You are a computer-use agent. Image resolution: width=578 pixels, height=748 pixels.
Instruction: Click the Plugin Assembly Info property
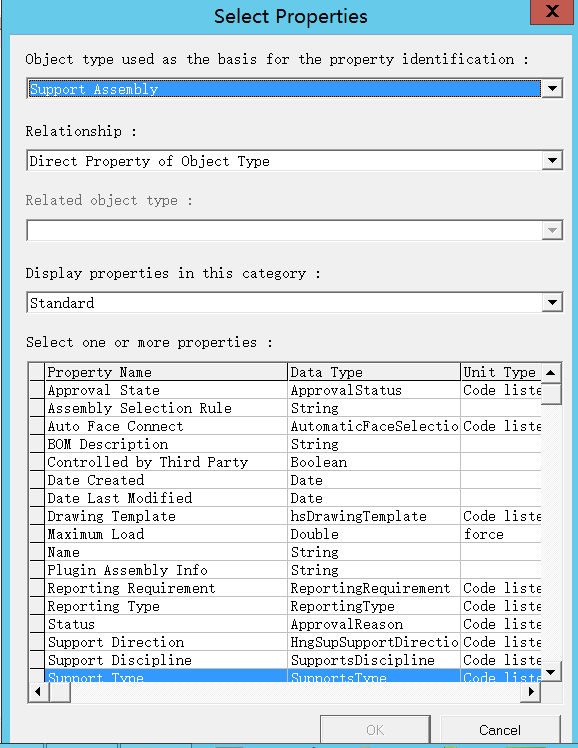tap(127, 570)
